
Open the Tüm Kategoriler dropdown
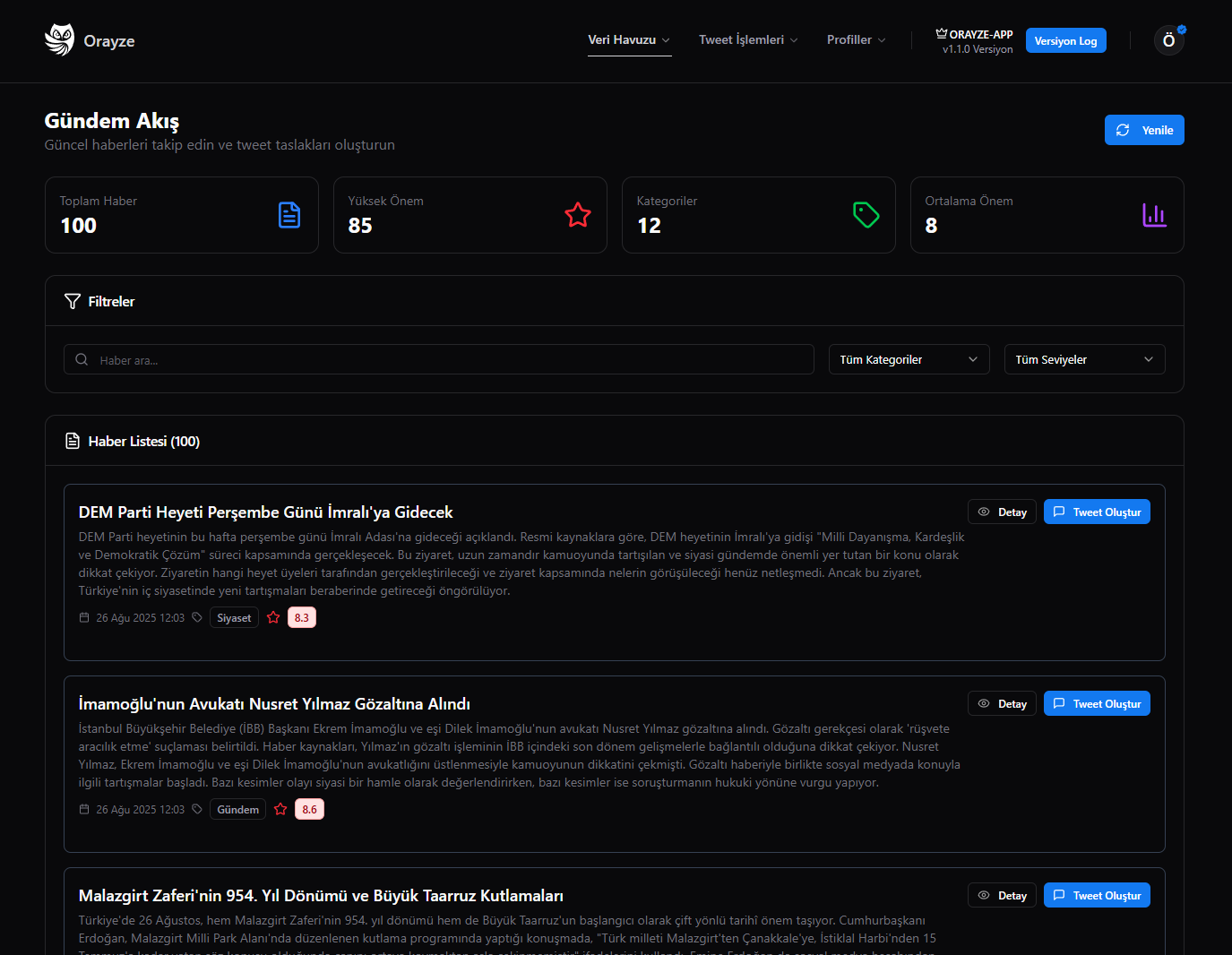(x=909, y=359)
